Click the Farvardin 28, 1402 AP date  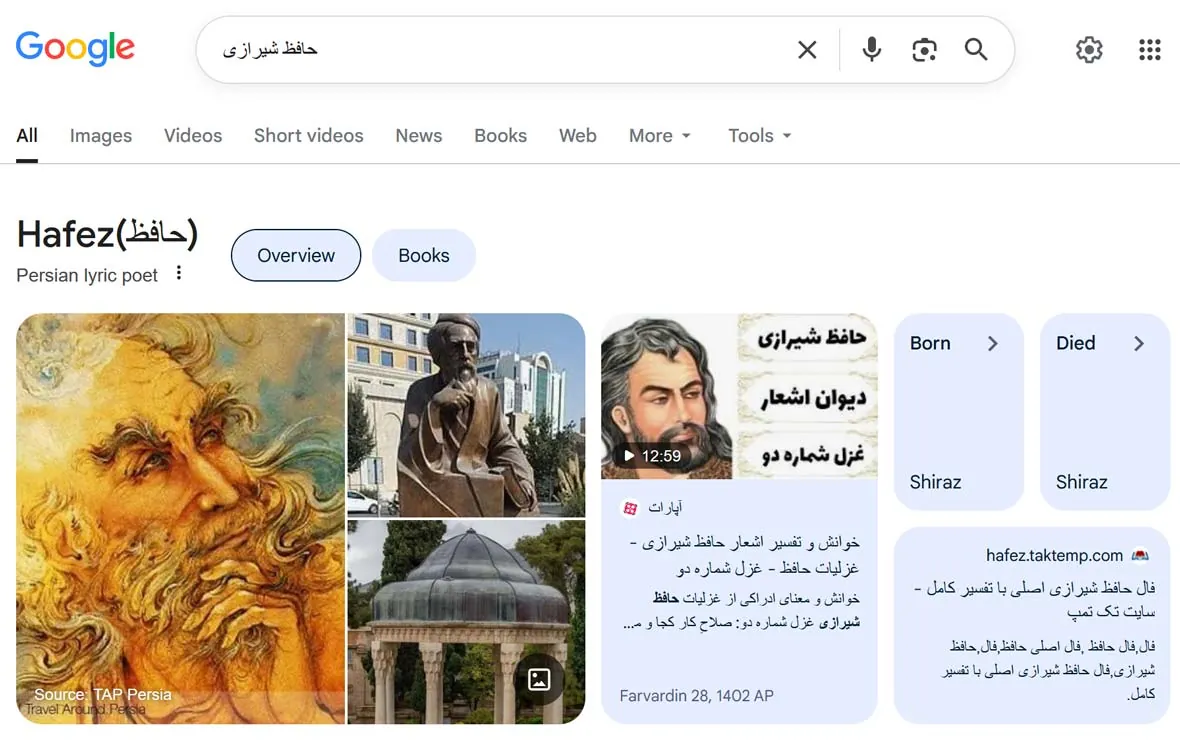696,696
